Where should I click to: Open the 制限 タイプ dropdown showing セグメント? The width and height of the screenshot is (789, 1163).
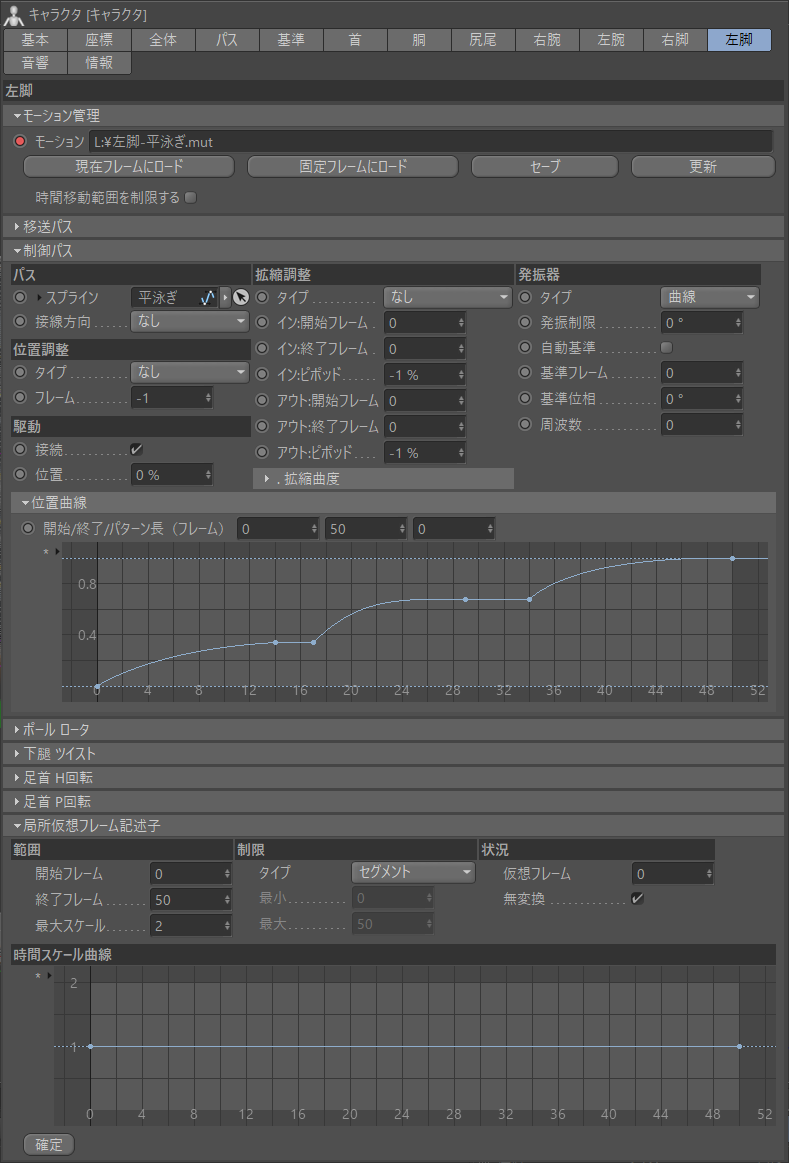(x=413, y=872)
